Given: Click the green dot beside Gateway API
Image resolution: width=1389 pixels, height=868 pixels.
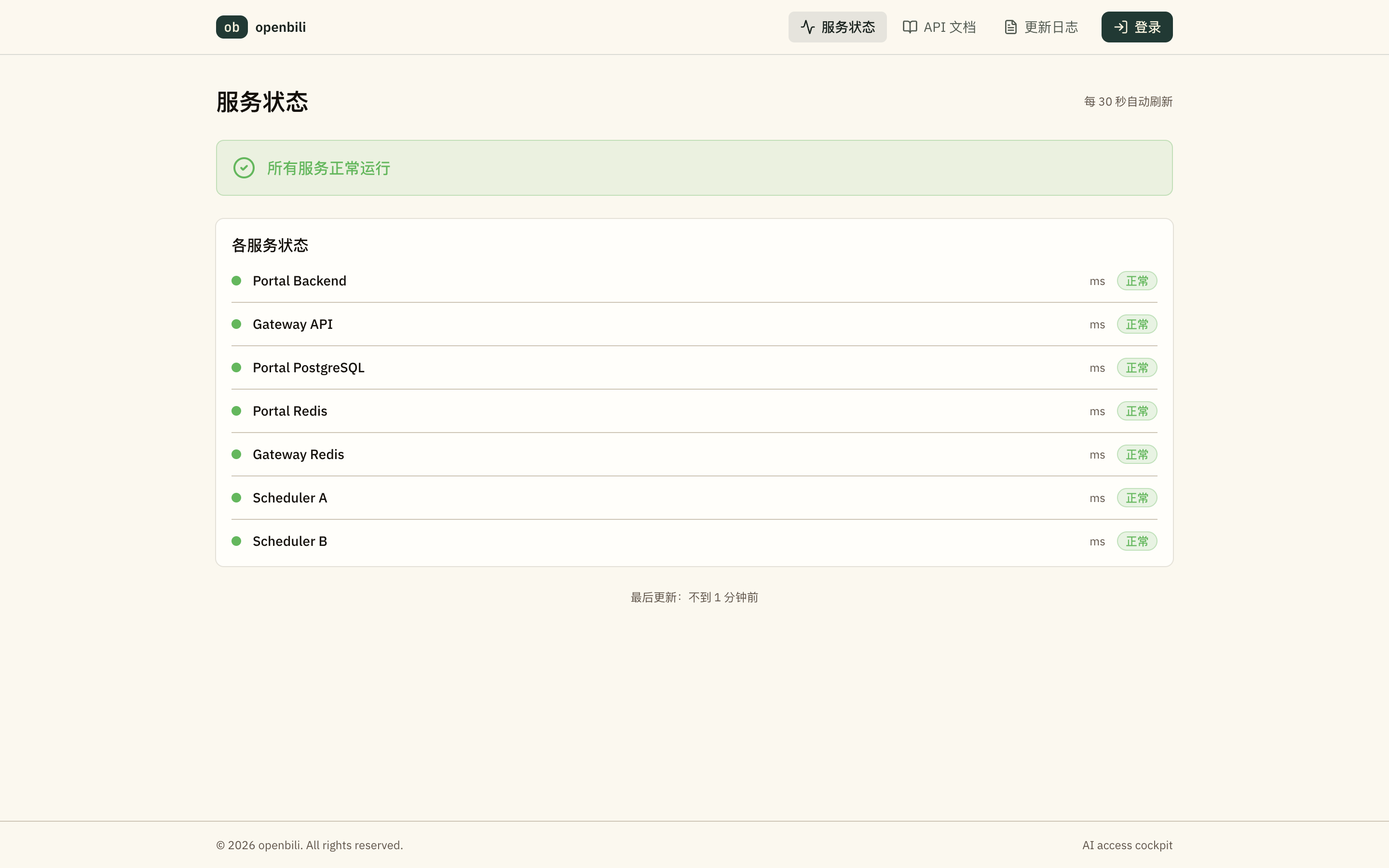Looking at the screenshot, I should [x=236, y=324].
